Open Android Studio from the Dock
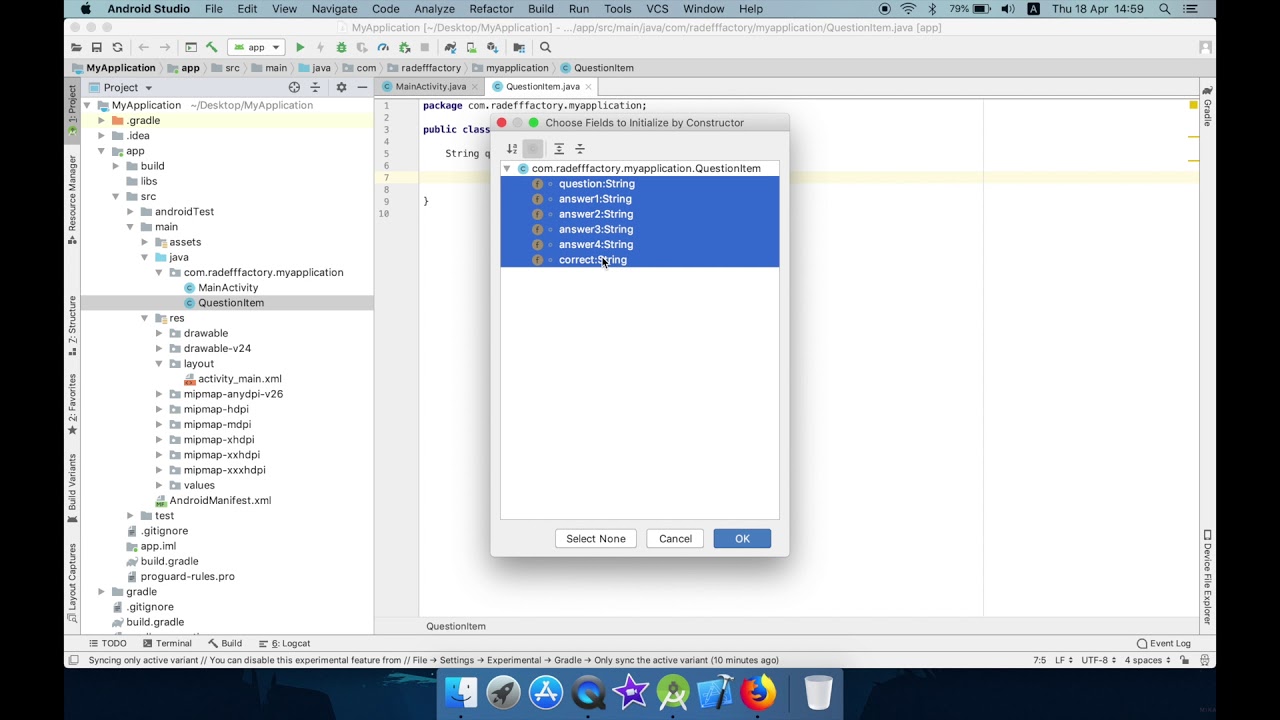 click(x=673, y=692)
